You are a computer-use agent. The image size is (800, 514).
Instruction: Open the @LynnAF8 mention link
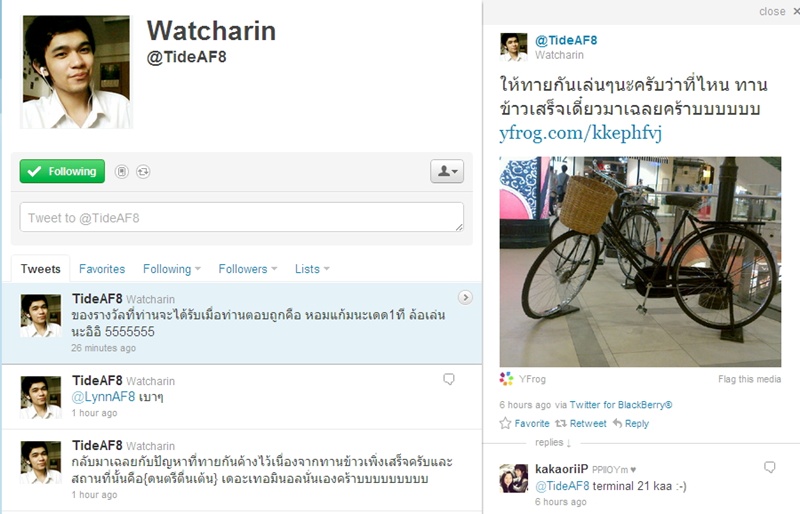click(x=104, y=397)
